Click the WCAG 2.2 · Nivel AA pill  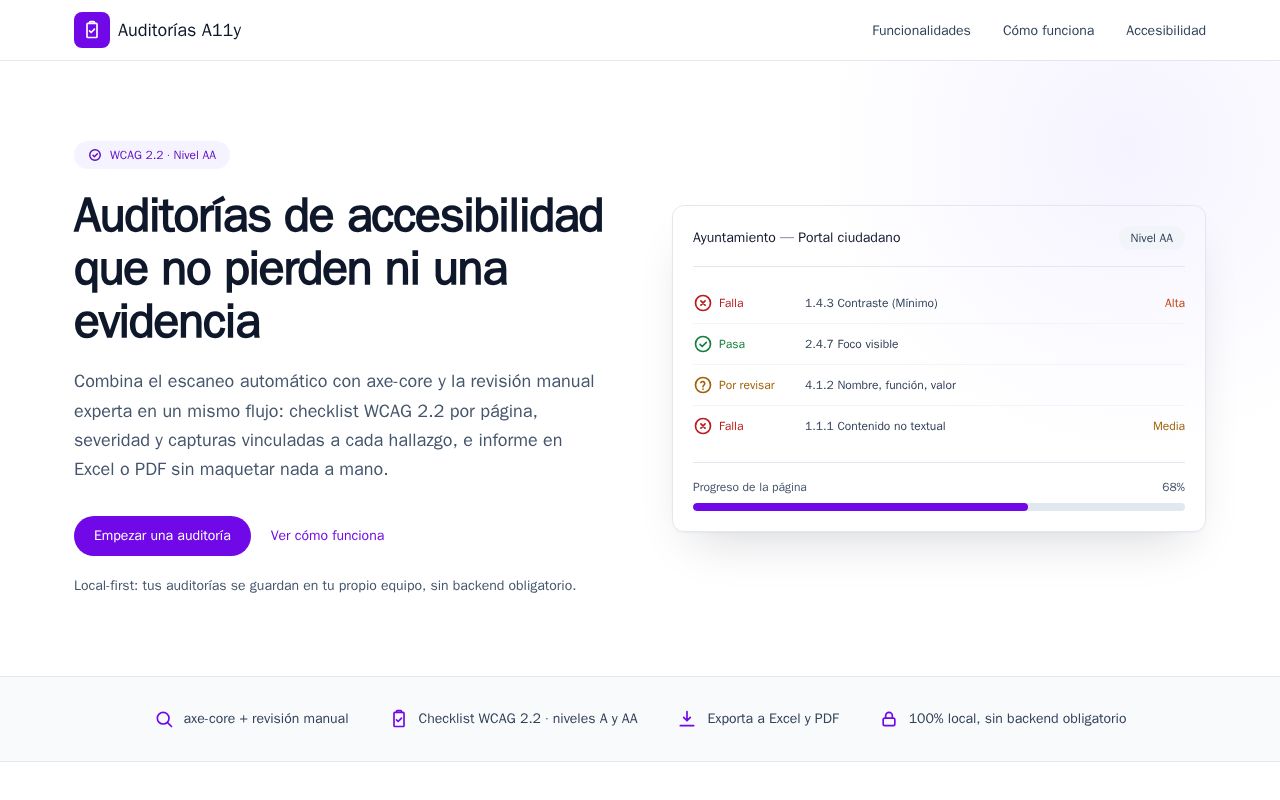pos(152,155)
